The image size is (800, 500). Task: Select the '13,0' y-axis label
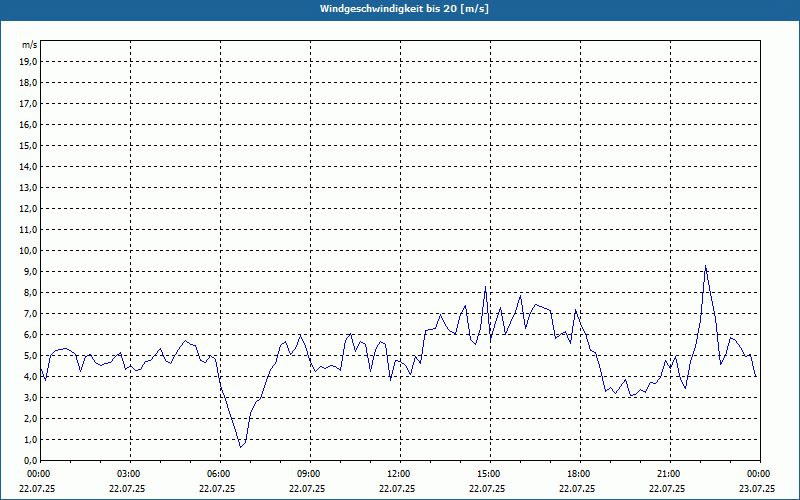(29, 188)
